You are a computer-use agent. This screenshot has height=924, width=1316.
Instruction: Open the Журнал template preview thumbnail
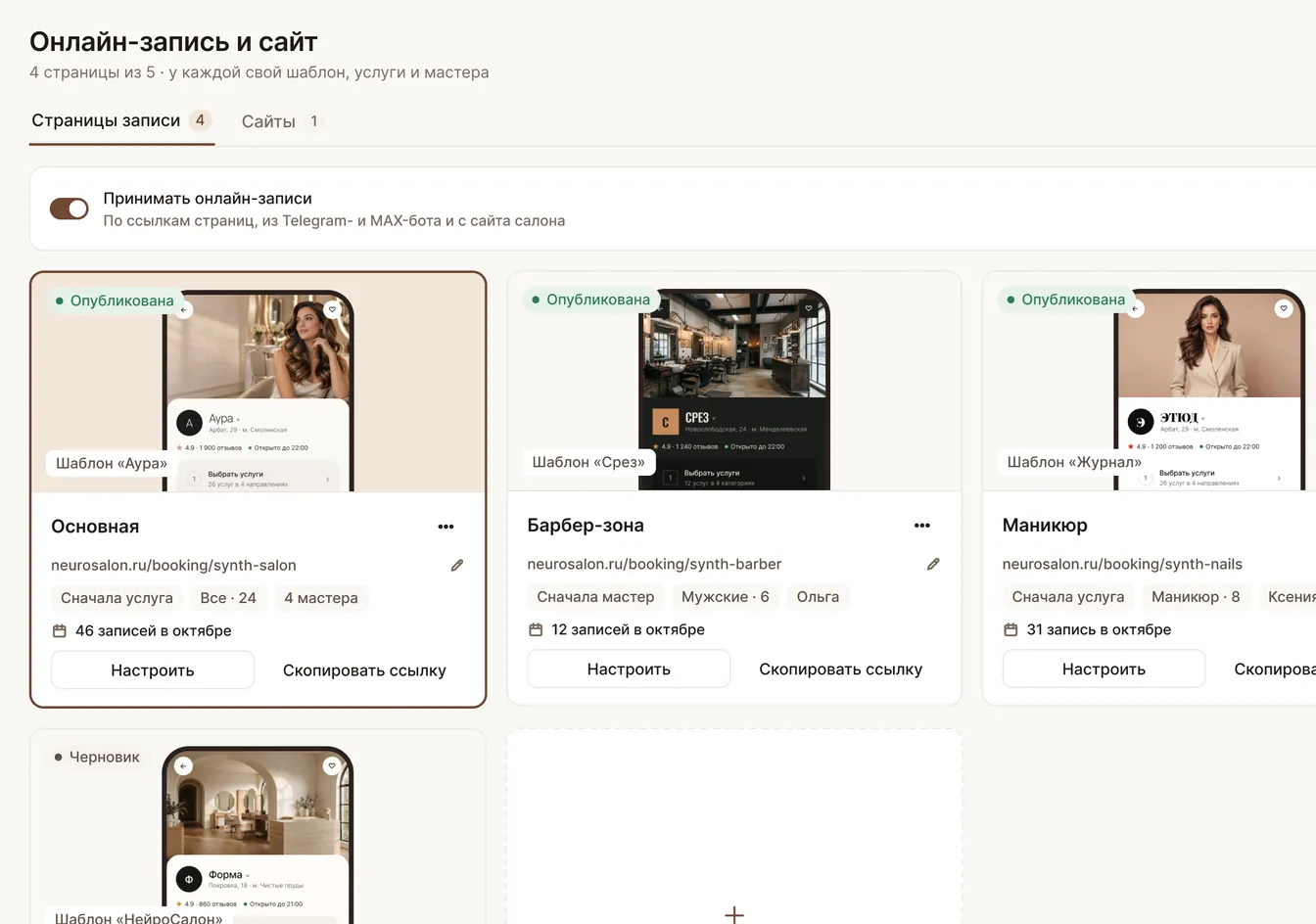(1209, 390)
